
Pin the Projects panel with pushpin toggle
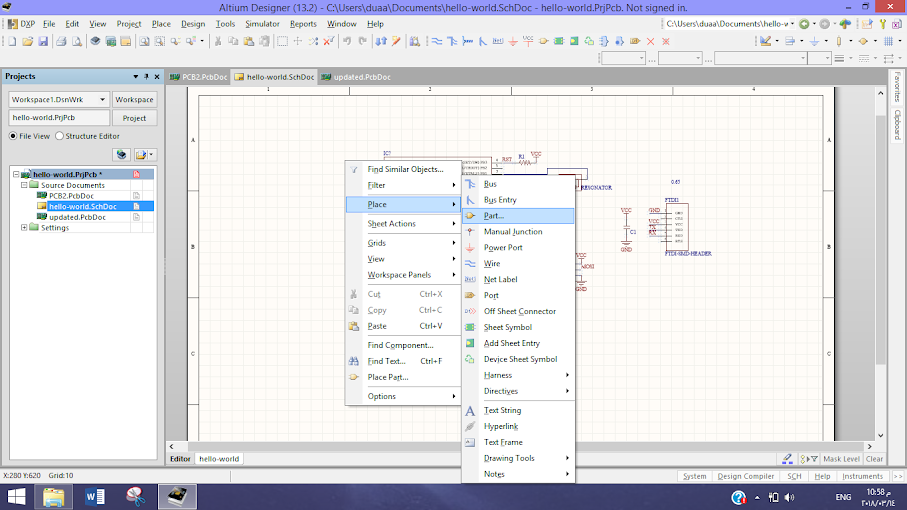click(x=146, y=76)
